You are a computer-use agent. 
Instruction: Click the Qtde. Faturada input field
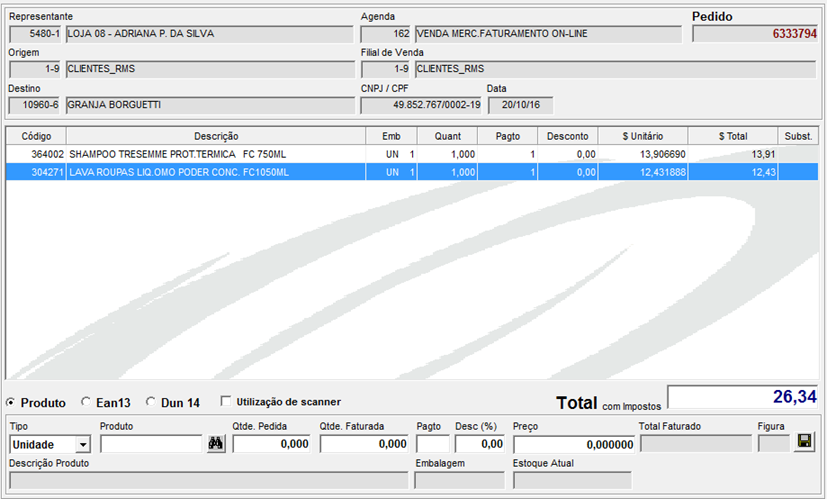(x=364, y=444)
